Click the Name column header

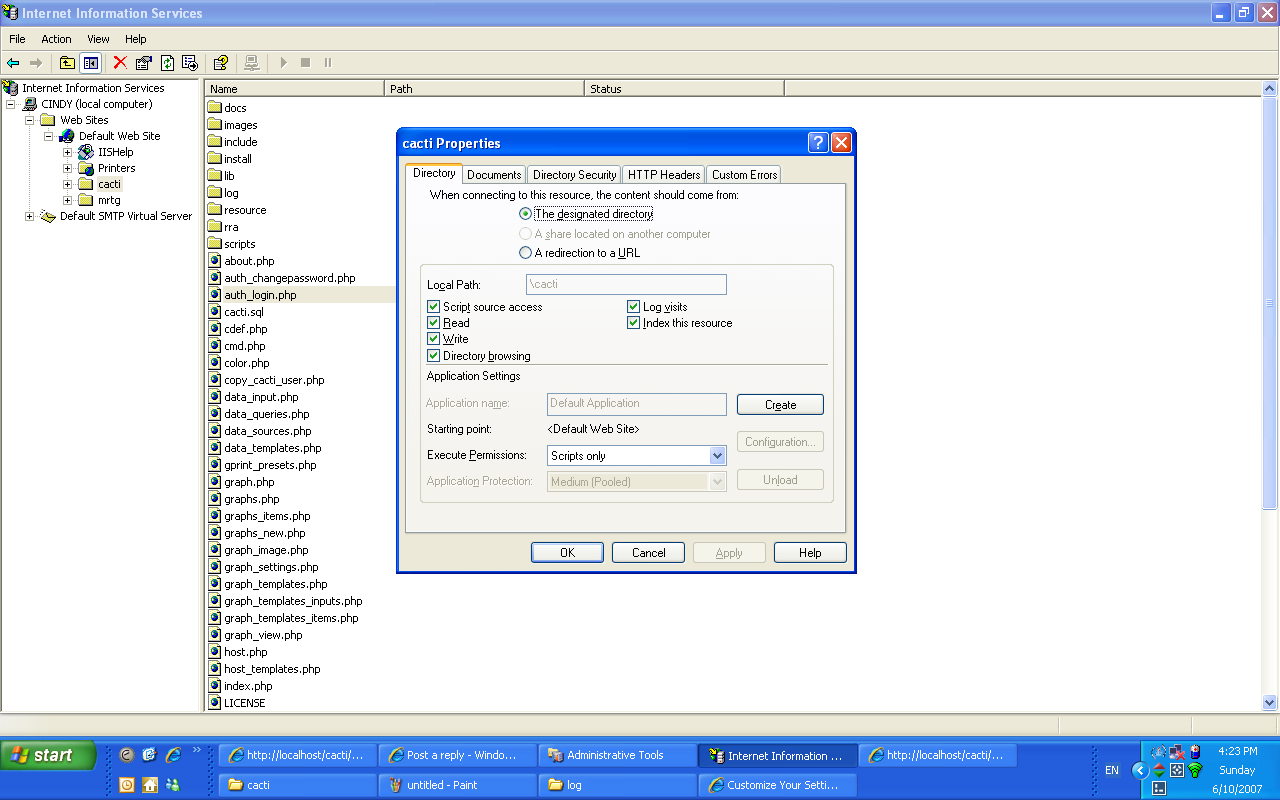point(295,88)
